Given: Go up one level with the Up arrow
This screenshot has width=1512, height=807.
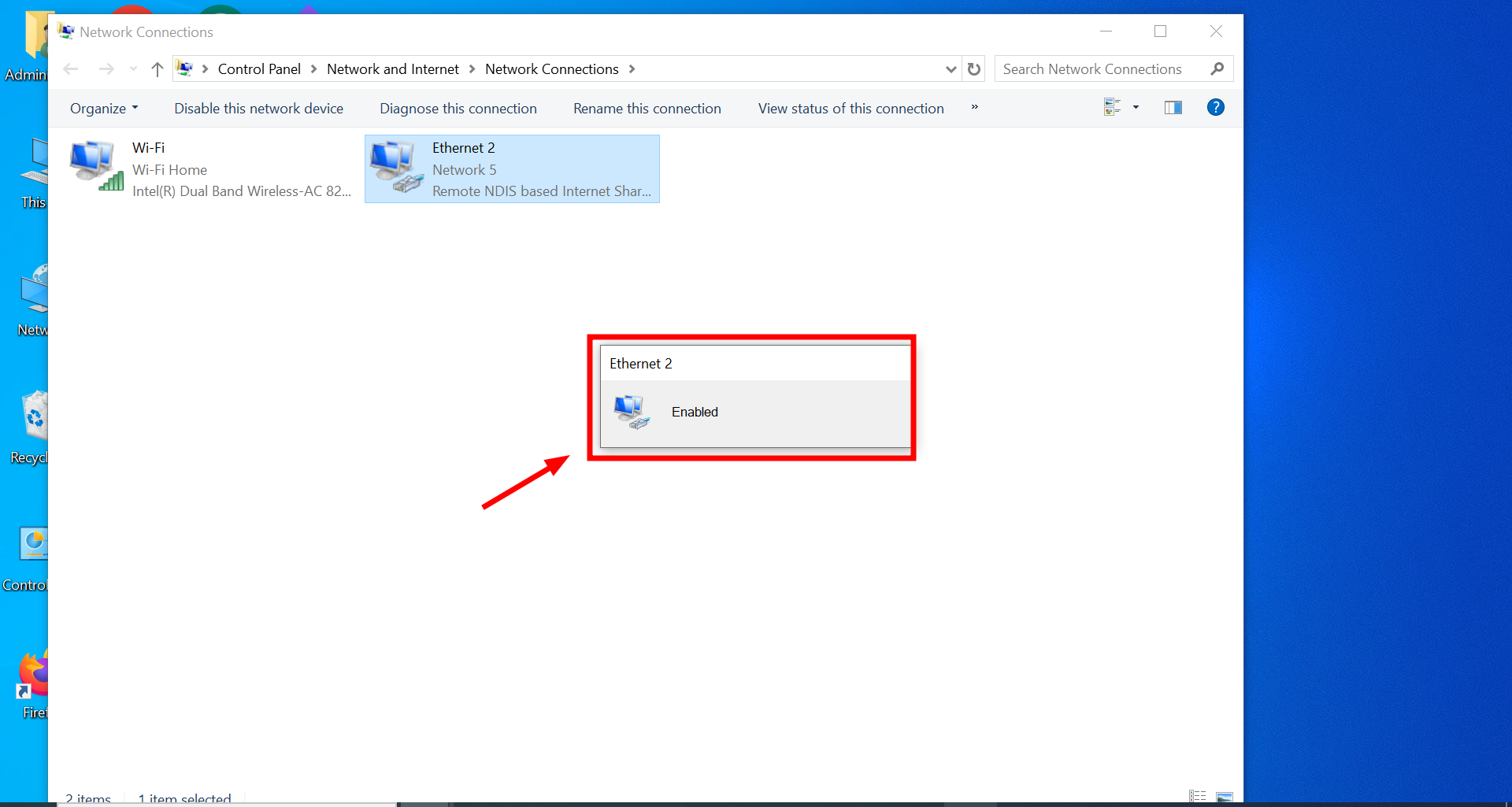Looking at the screenshot, I should click(x=157, y=69).
